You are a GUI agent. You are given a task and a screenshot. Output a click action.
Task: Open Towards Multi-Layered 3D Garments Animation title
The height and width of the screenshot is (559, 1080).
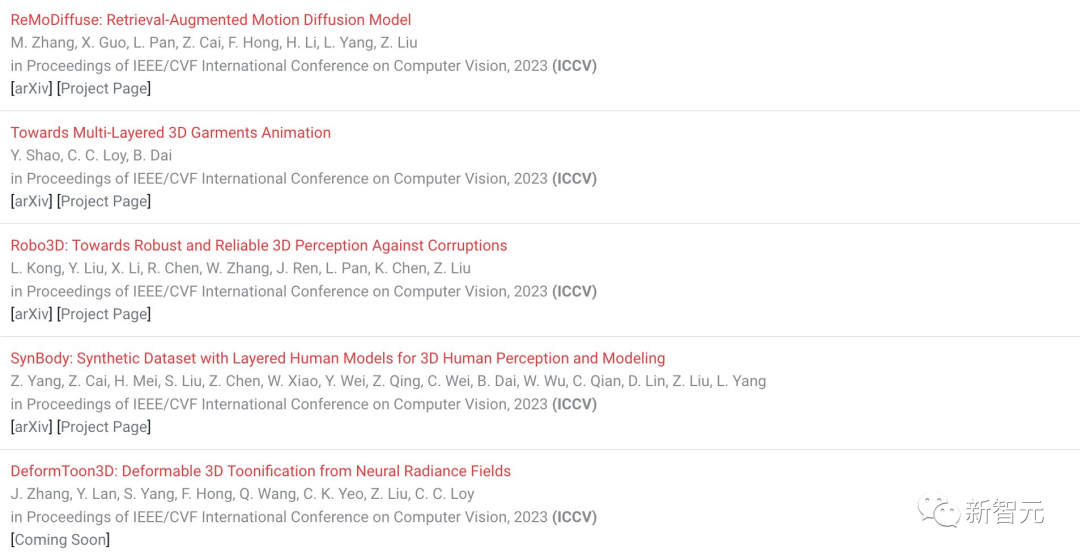coord(171,133)
